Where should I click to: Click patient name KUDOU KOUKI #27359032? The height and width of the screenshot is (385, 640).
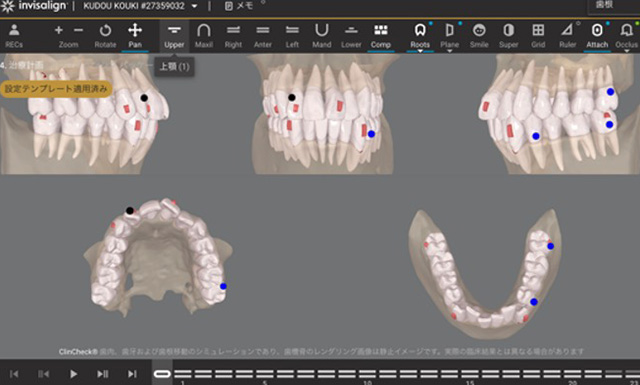click(x=134, y=6)
